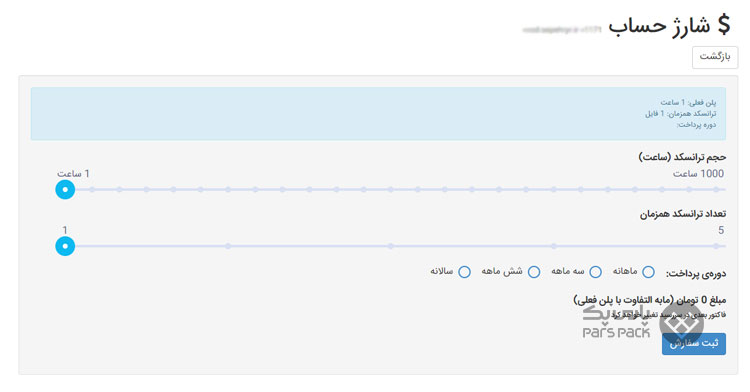This screenshot has width=750, height=392.
Task: Click the تعداد ترانسکد همزمان label
Action: coord(683,214)
